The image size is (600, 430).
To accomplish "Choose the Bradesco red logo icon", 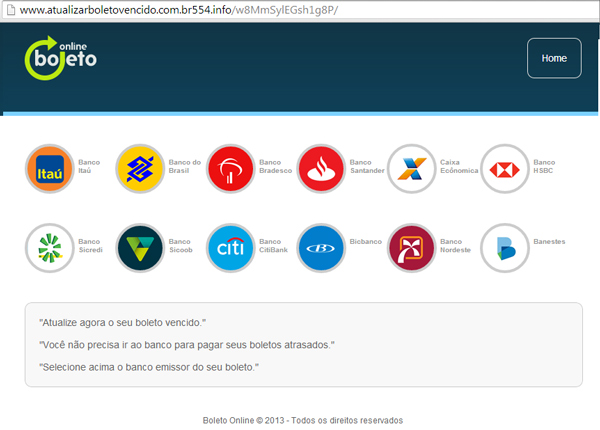I will point(231,170).
